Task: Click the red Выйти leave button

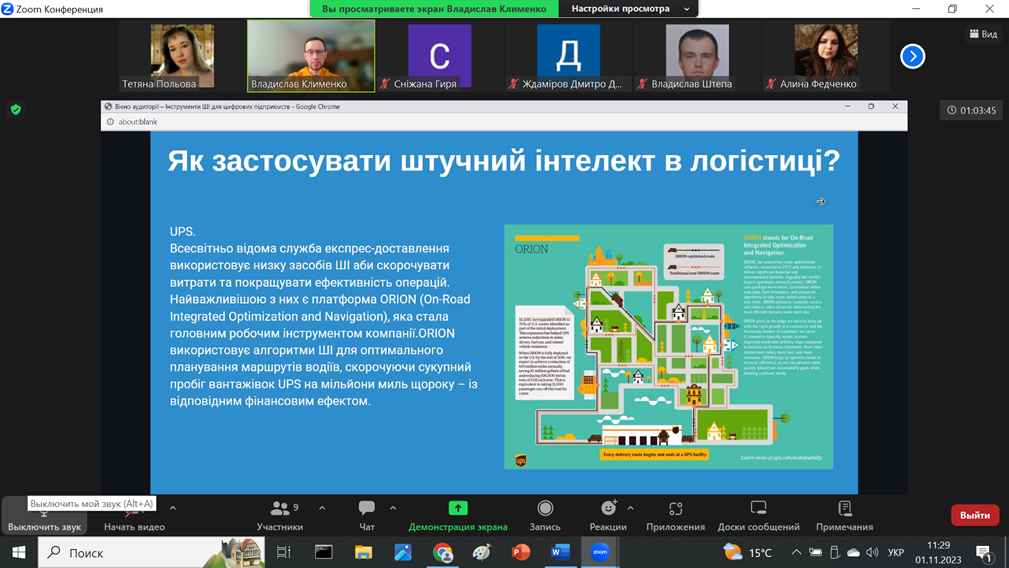Action: tap(975, 515)
